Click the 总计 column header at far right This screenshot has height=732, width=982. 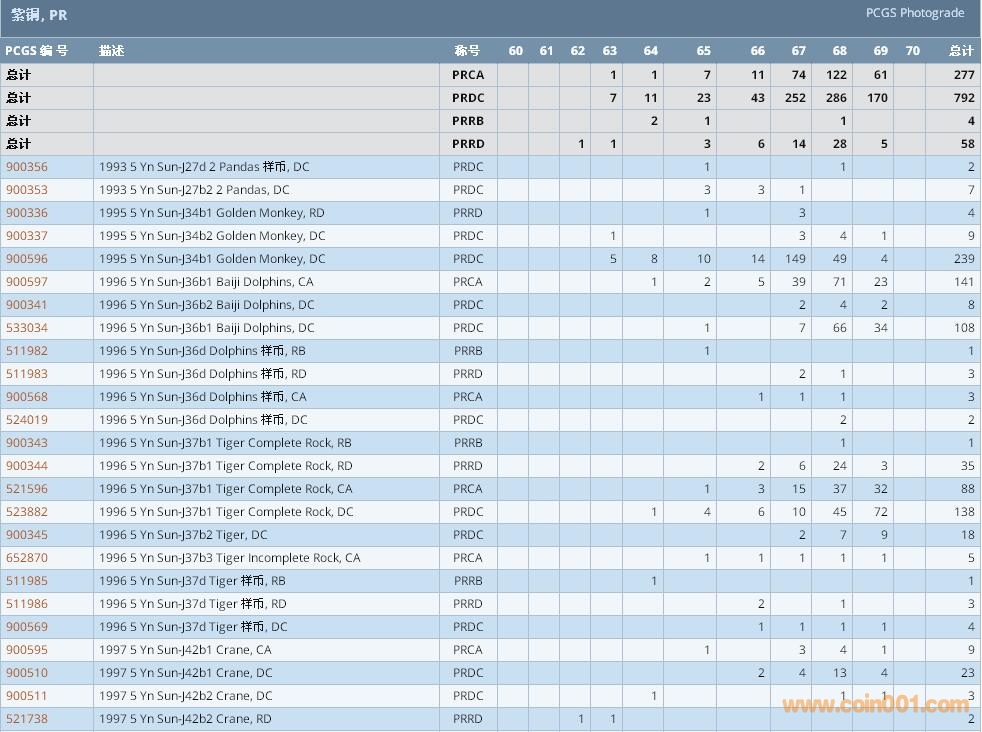[x=961, y=51]
